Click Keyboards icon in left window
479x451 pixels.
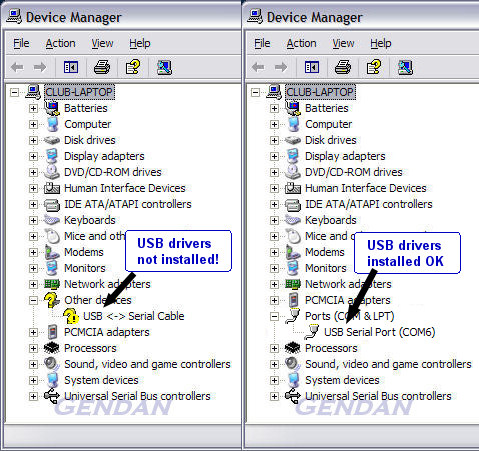[52, 220]
